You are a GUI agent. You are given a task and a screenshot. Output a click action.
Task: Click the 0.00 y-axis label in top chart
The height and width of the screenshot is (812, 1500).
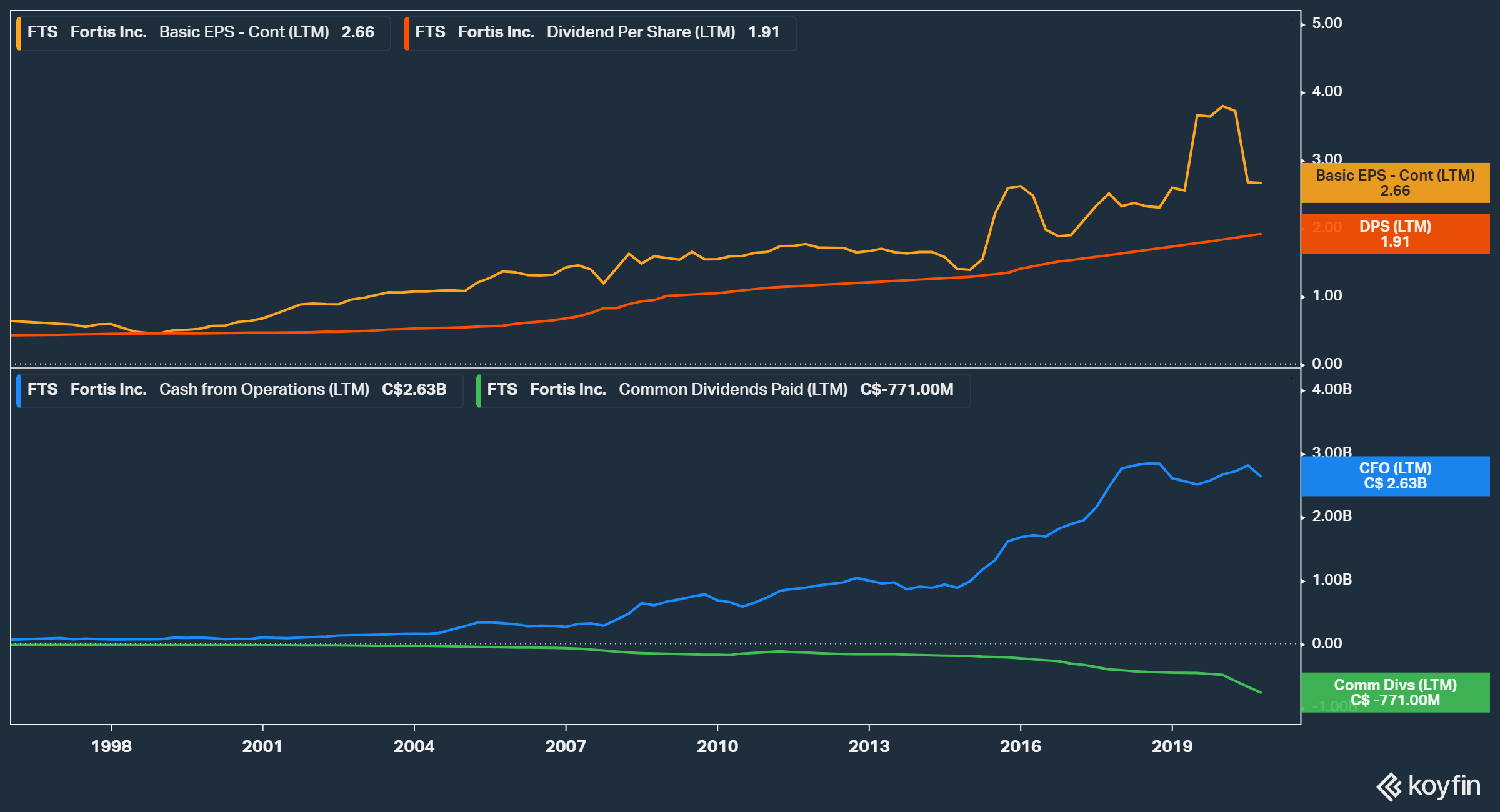pyautogui.click(x=1327, y=364)
